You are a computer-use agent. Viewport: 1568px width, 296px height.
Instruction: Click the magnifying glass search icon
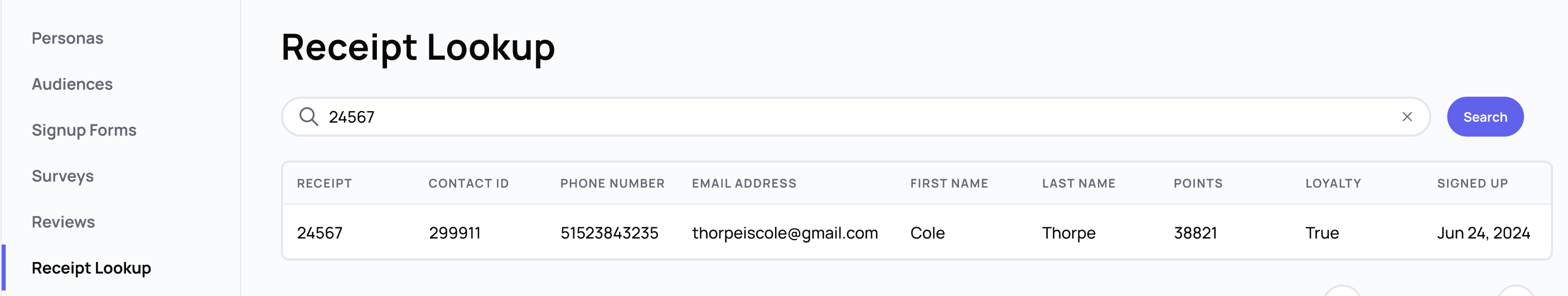click(308, 116)
